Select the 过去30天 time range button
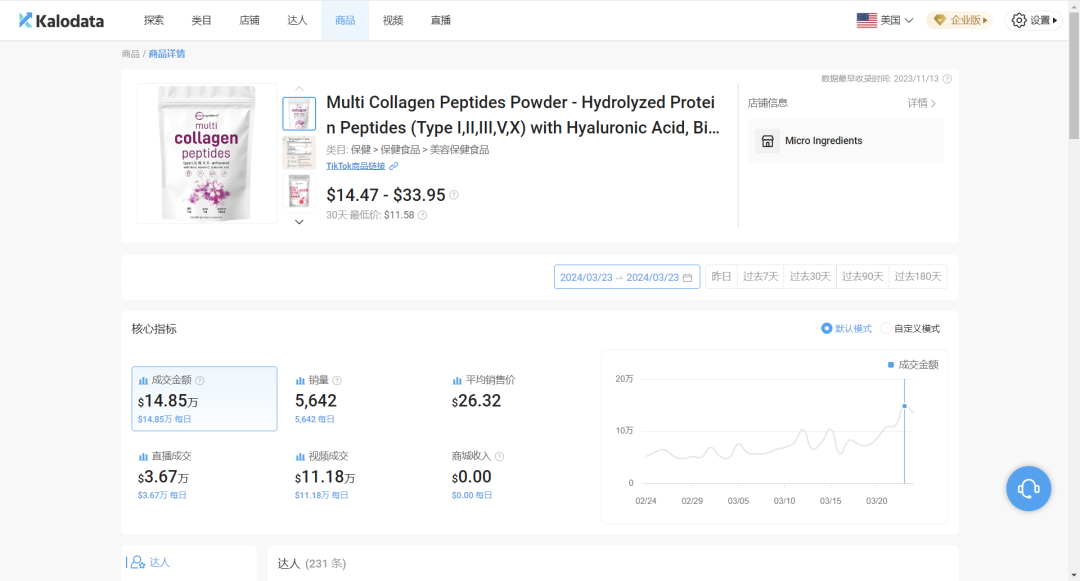The width and height of the screenshot is (1080, 581). point(810,277)
